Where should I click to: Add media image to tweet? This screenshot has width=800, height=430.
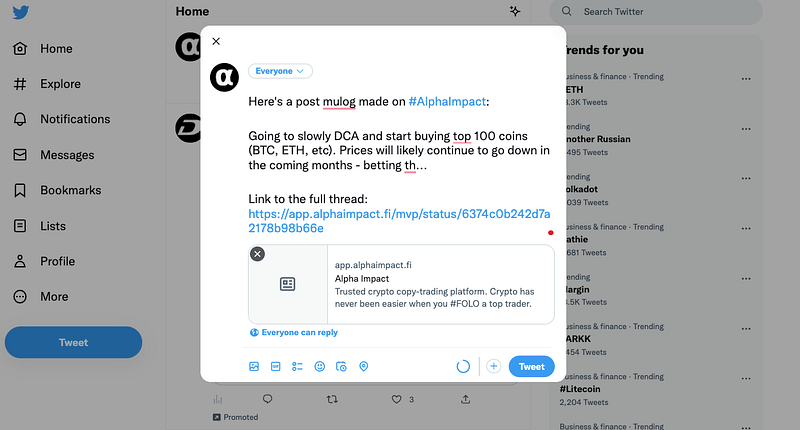point(254,367)
